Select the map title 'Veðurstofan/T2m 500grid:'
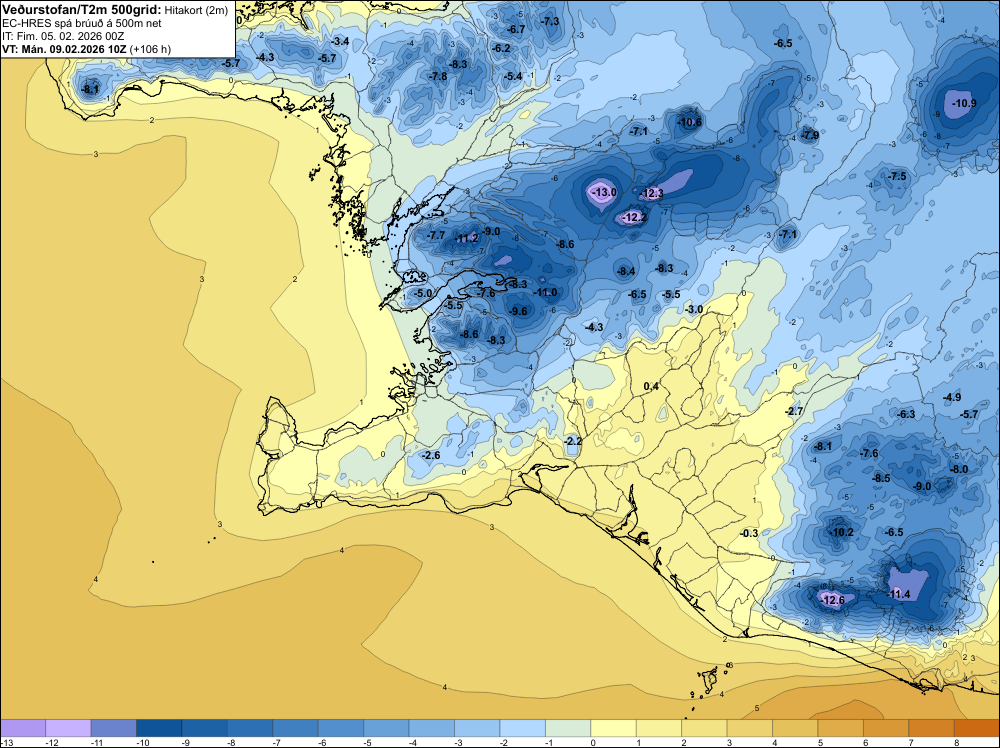The height and width of the screenshot is (748, 1000). [x=82, y=10]
